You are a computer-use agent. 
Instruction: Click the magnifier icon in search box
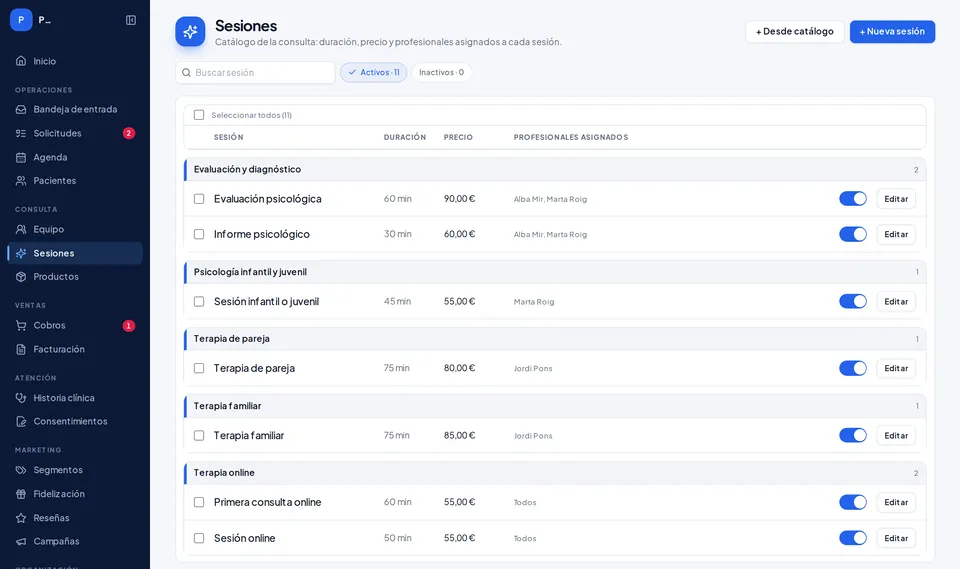click(x=186, y=72)
